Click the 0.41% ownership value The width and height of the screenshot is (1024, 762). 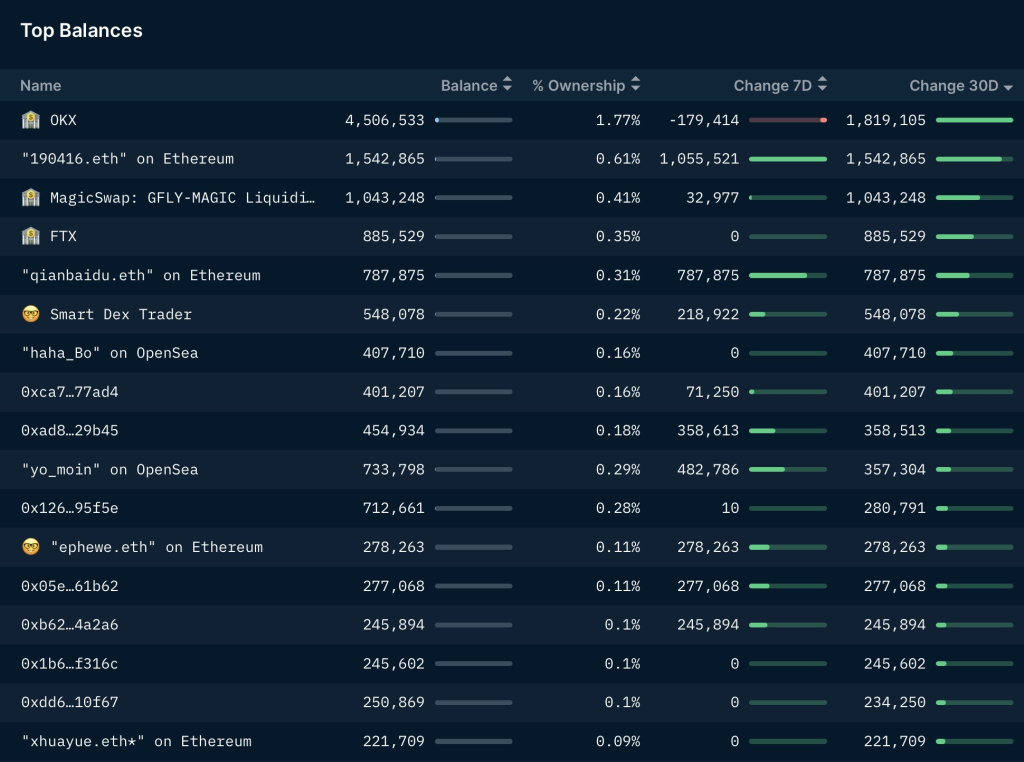click(618, 198)
